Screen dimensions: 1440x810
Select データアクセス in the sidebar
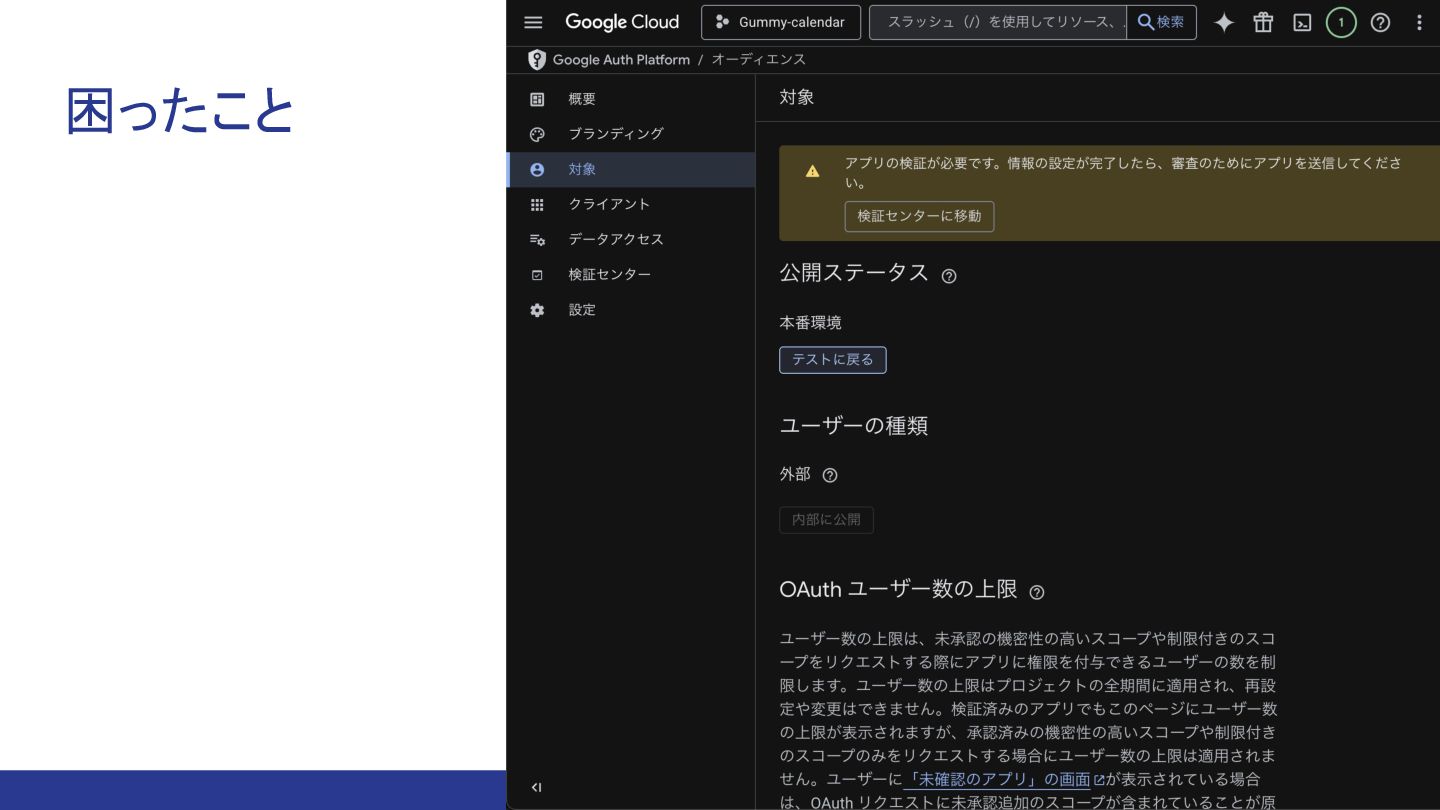[631, 239]
